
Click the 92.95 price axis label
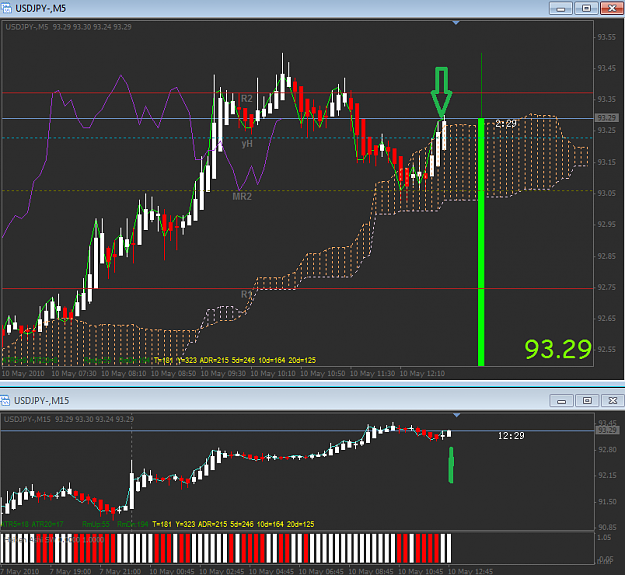pyautogui.click(x=606, y=224)
